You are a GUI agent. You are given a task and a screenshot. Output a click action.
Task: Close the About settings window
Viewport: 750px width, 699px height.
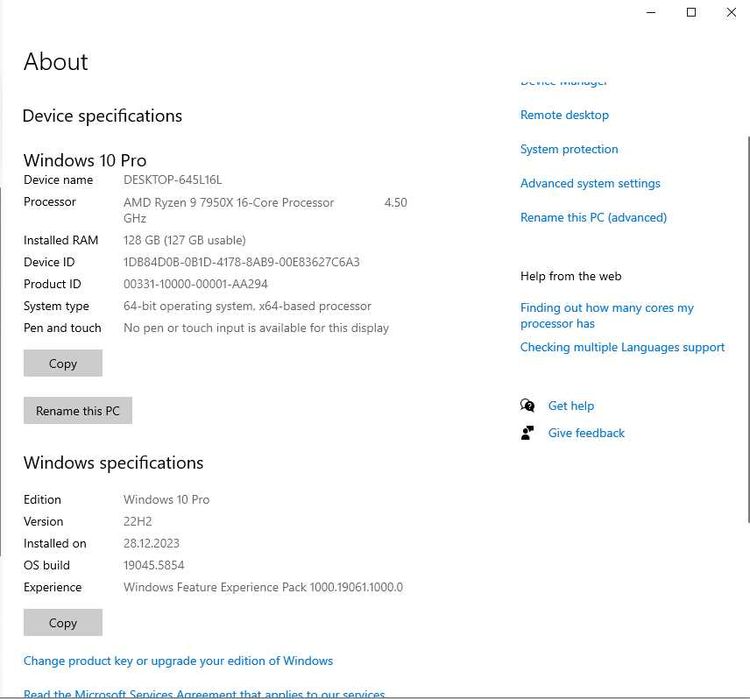pyautogui.click(x=731, y=12)
